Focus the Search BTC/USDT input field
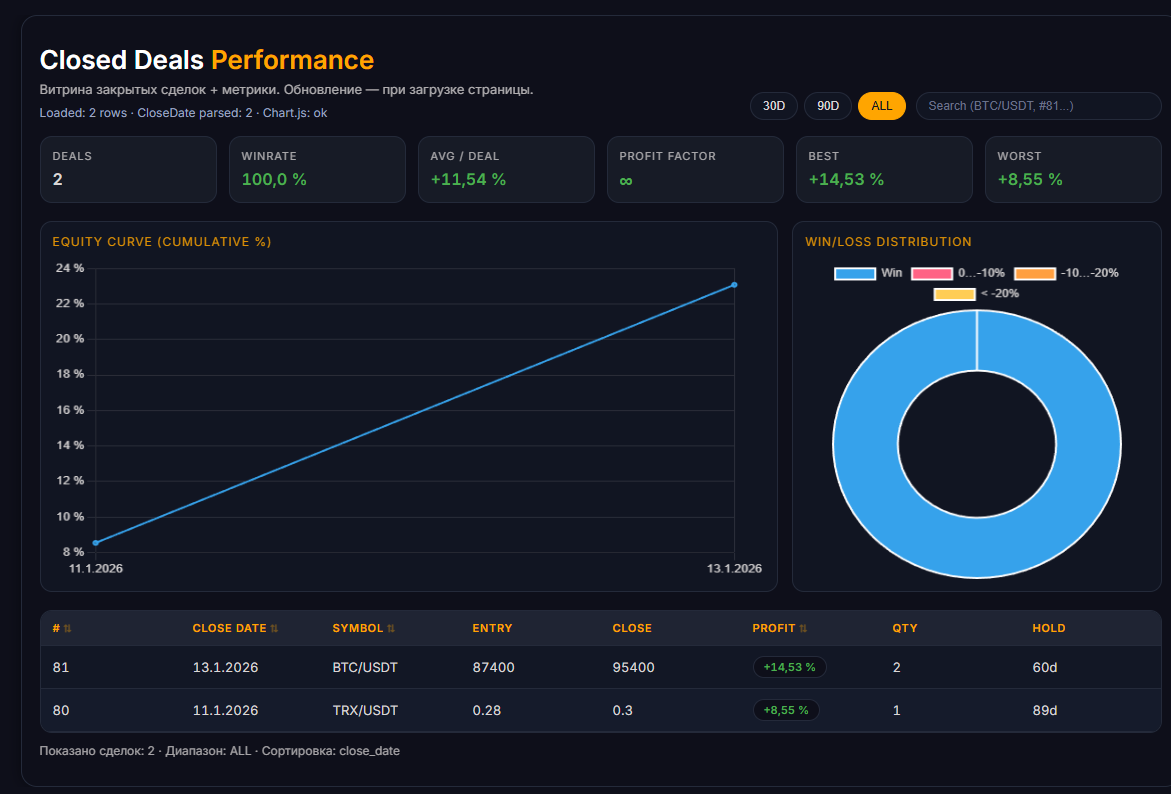 pos(1038,106)
